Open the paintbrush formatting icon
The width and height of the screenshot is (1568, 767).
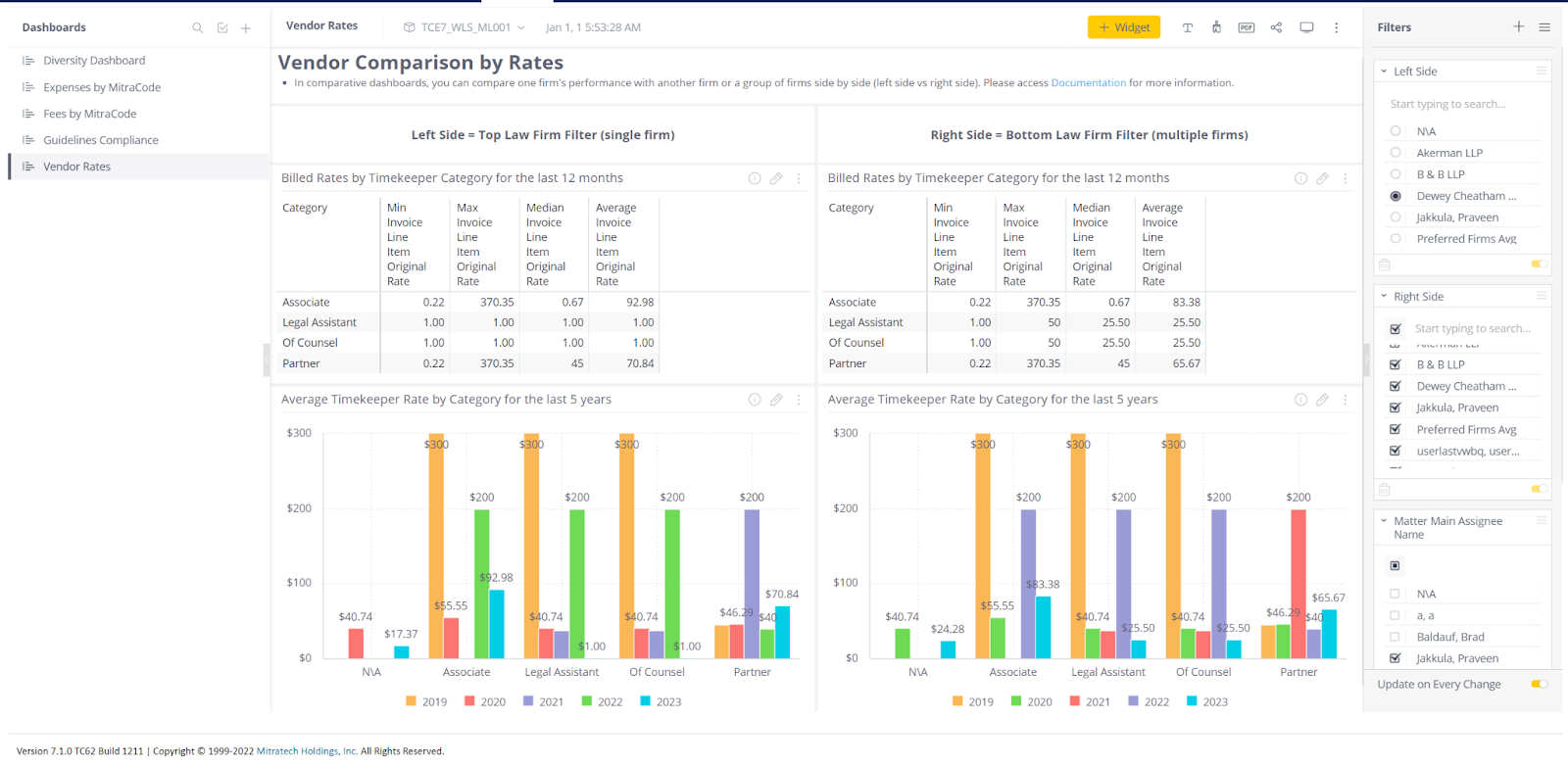[x=1216, y=27]
